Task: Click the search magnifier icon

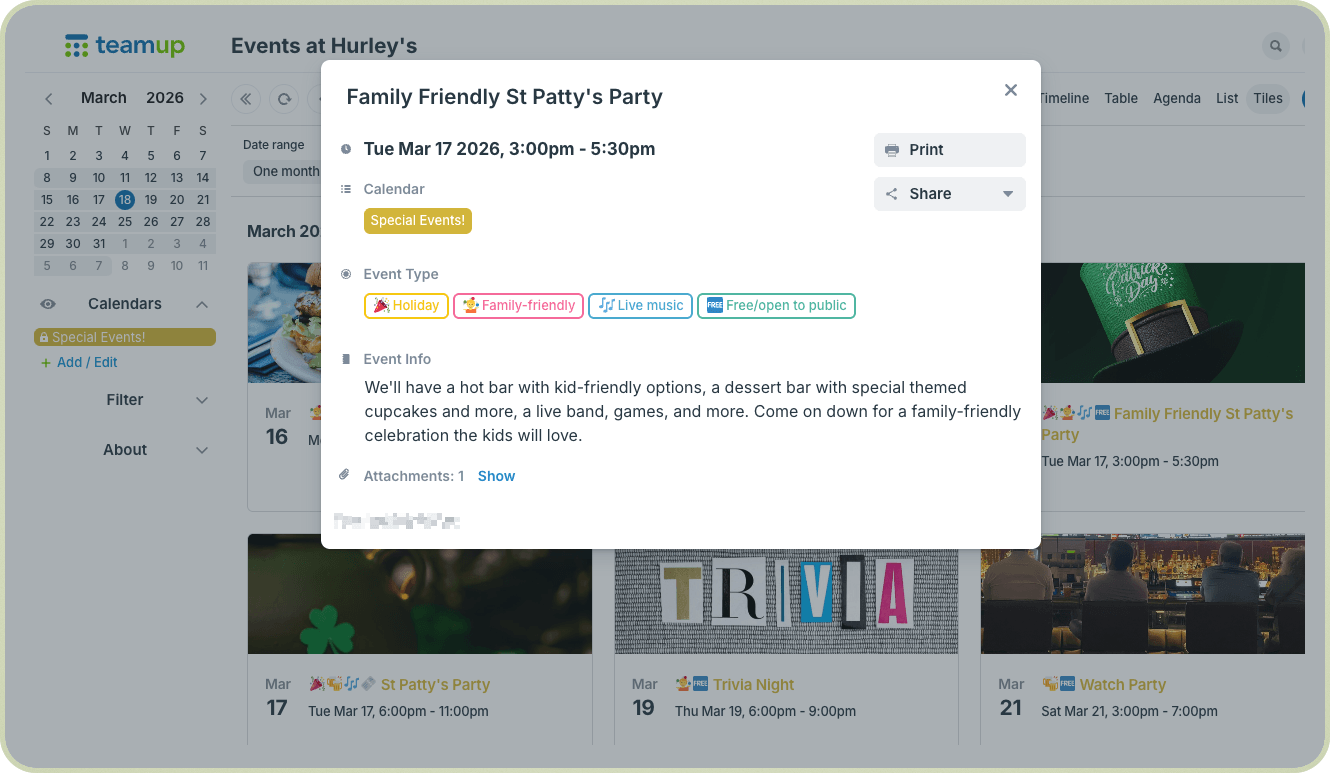Action: (1275, 46)
